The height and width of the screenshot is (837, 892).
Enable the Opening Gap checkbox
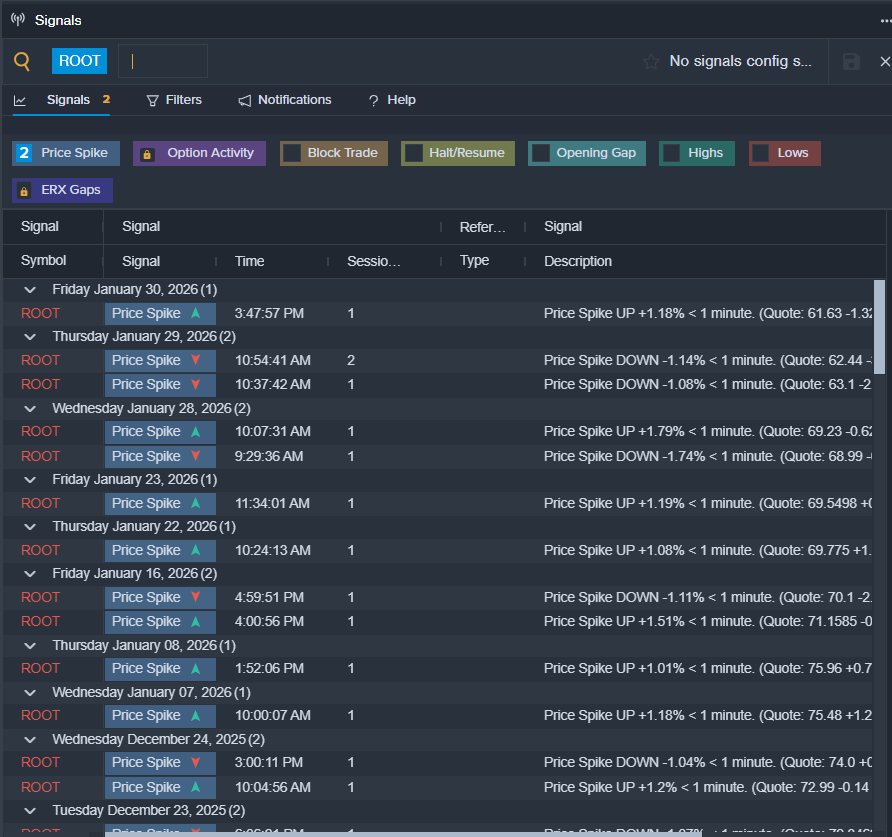click(x=541, y=153)
